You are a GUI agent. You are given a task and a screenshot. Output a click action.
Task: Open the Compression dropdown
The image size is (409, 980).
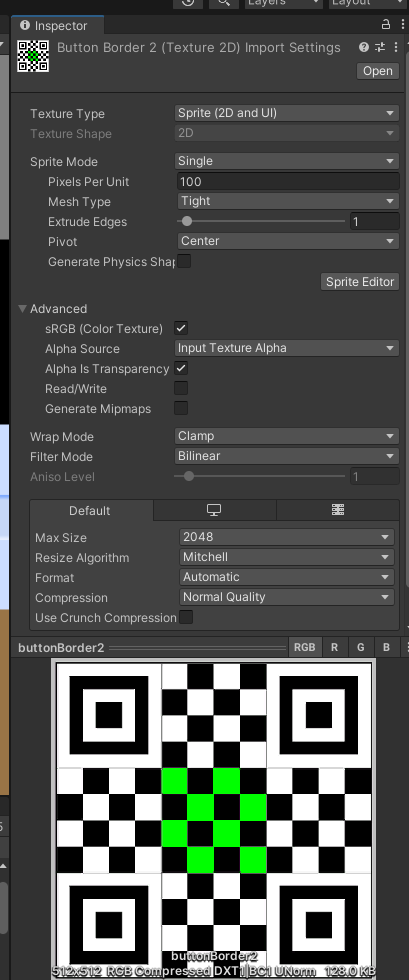coord(286,597)
